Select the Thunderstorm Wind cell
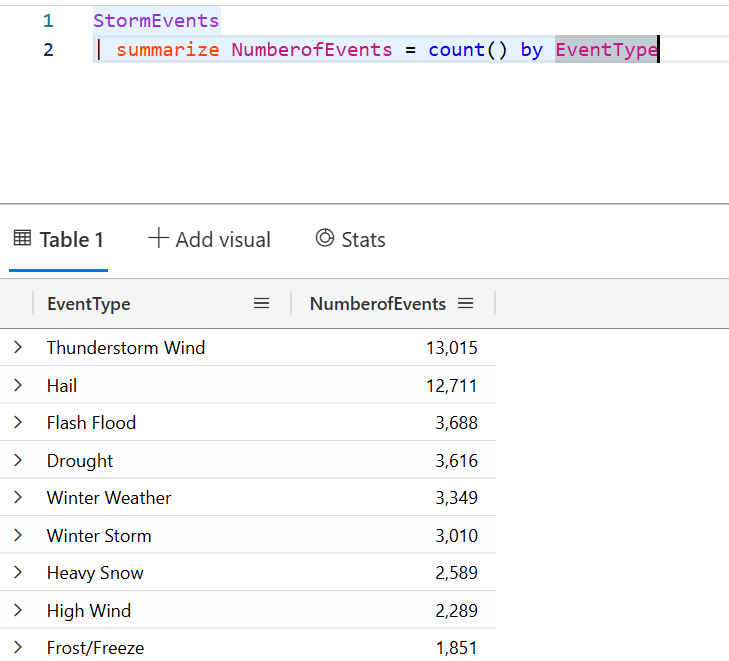Screen dimensions: 729x661 (126, 348)
